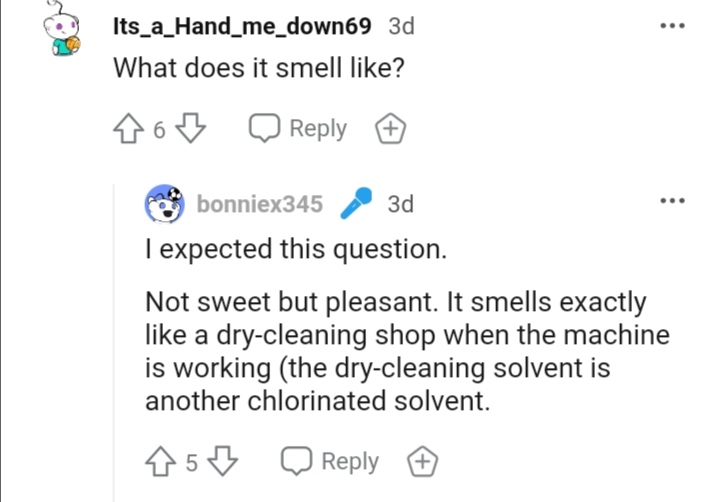Collapse thread via vertical line beside bonniex345's reply

(x=114, y=343)
